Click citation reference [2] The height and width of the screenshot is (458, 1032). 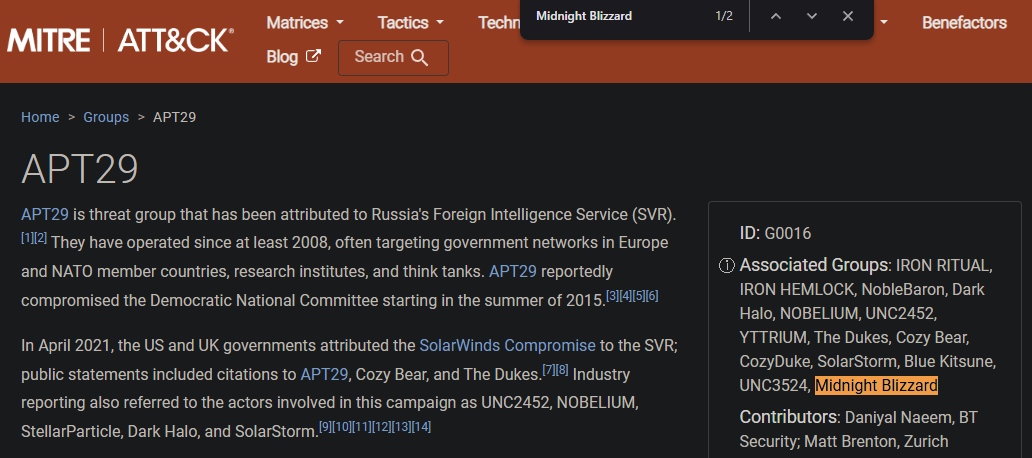pos(41,238)
